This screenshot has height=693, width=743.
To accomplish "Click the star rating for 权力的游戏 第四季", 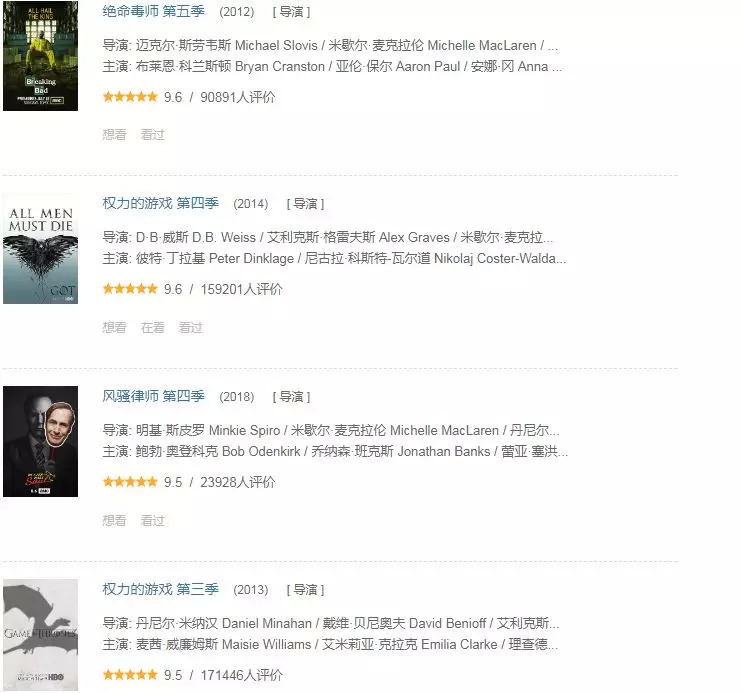I will pyautogui.click(x=130, y=289).
